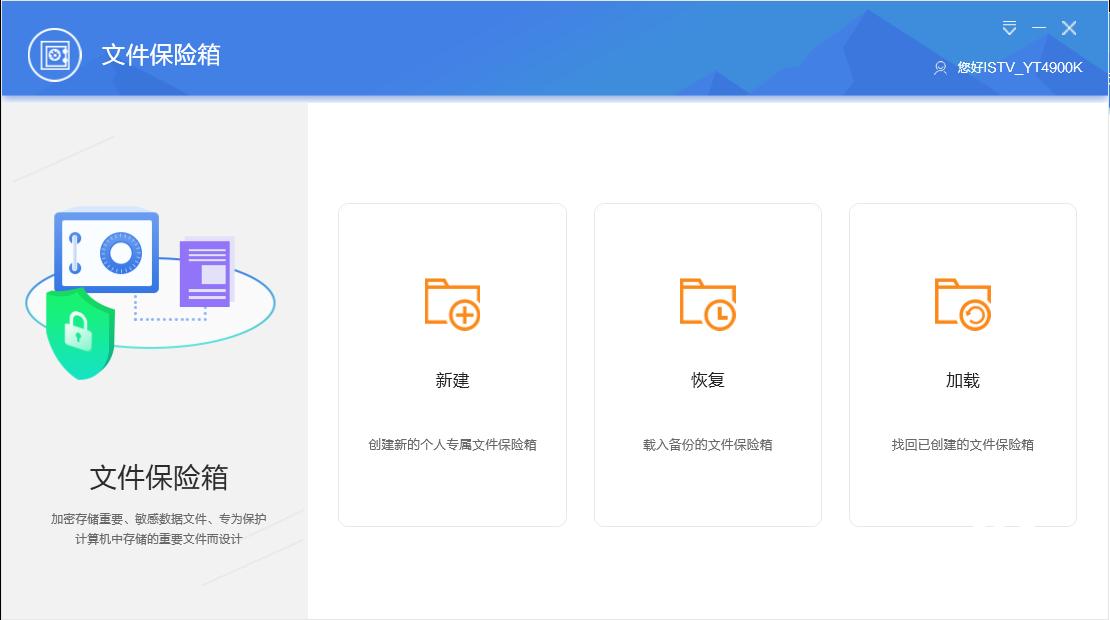Screen dimensions: 1110x620
Task: Click the user avatar icon near the greeting
Action: (939, 68)
